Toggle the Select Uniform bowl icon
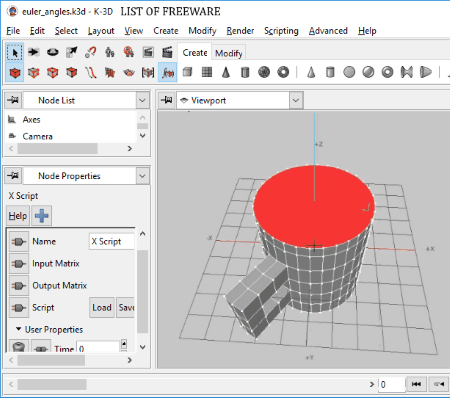The image size is (450, 398). click(x=129, y=72)
